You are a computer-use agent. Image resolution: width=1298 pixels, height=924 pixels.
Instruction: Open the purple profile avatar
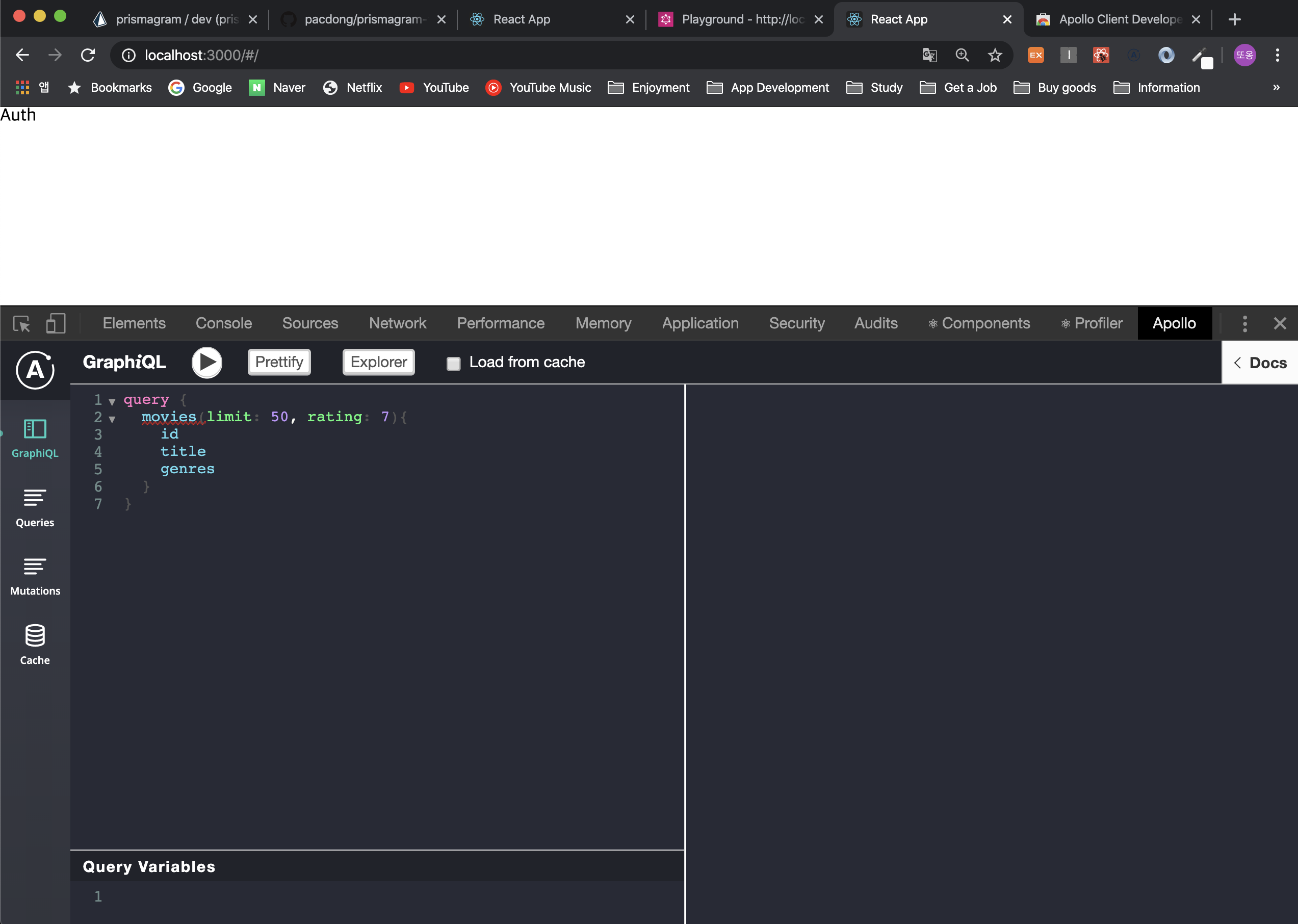pos(1244,55)
